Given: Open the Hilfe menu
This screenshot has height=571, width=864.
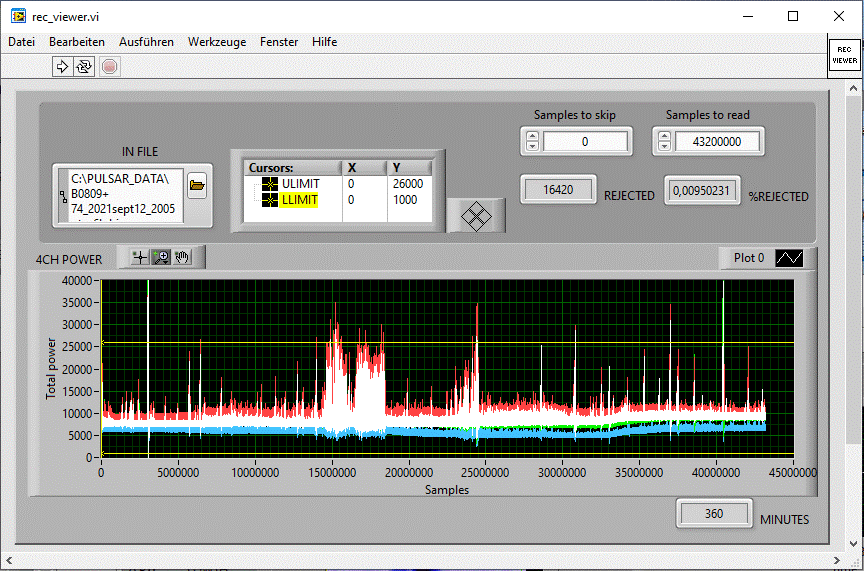Looking at the screenshot, I should point(325,42).
